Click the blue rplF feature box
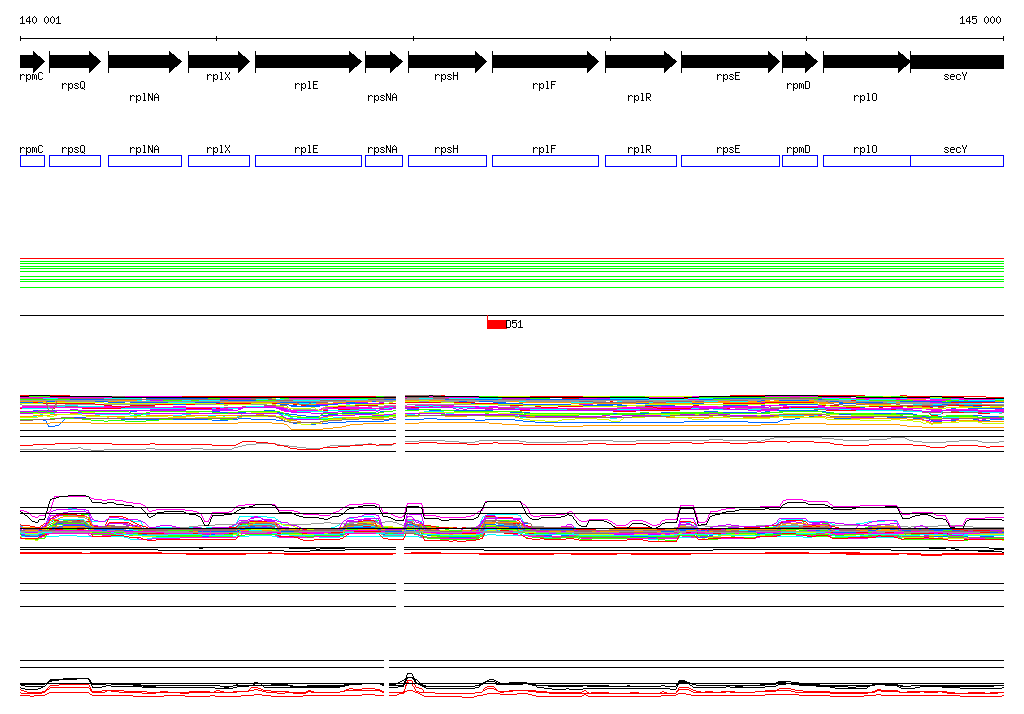Image resolution: width=1024 pixels, height=714 pixels. pos(545,161)
